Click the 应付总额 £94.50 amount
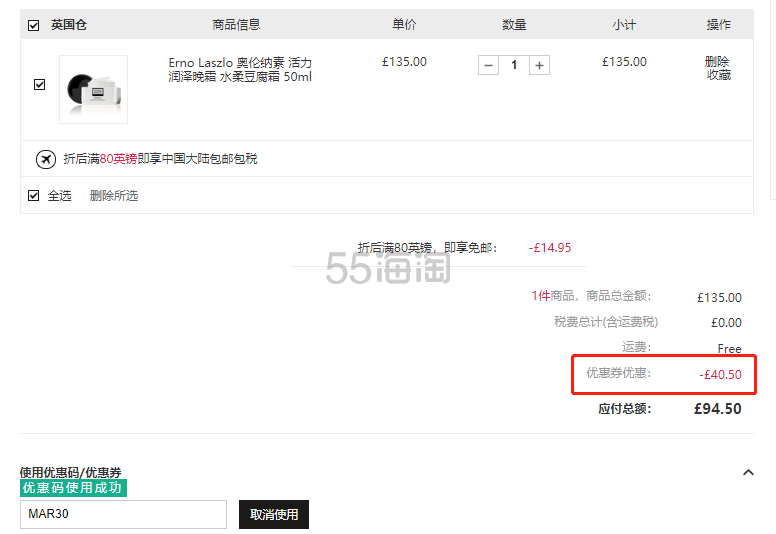The image size is (776, 534). 718,409
